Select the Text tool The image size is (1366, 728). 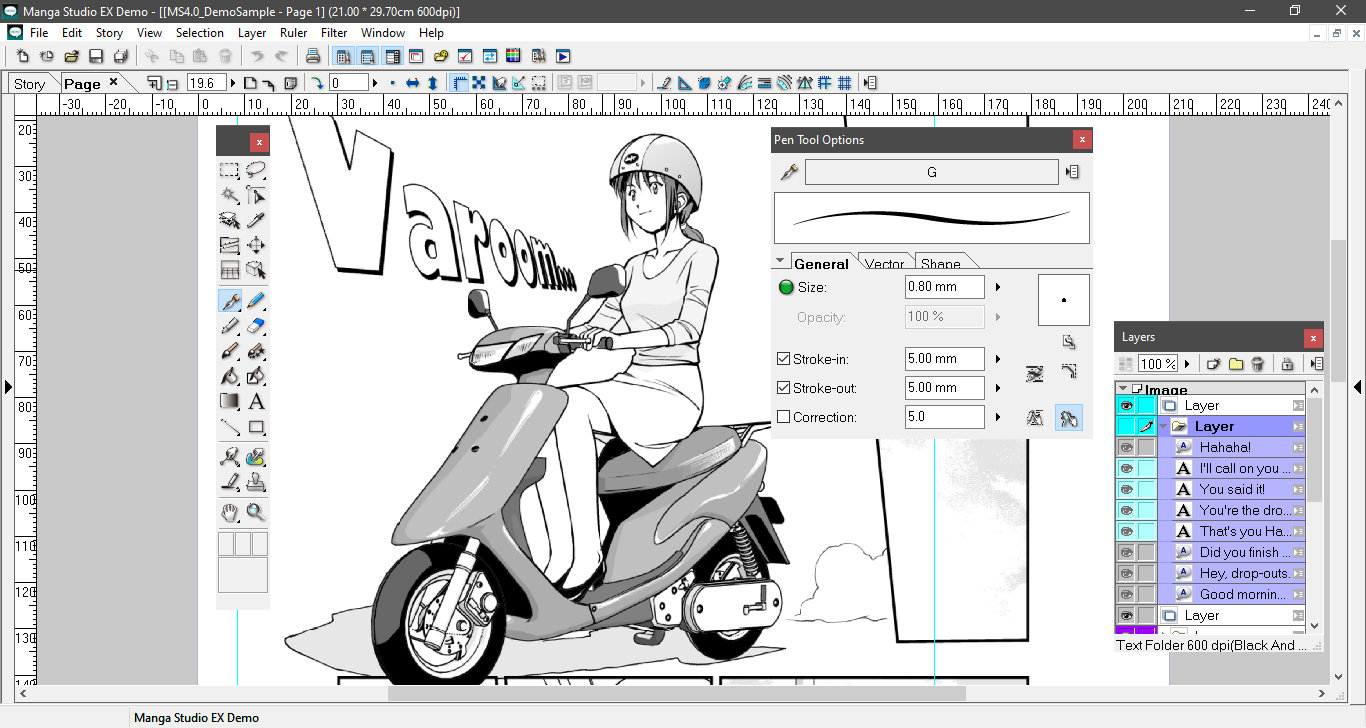pyautogui.click(x=256, y=402)
